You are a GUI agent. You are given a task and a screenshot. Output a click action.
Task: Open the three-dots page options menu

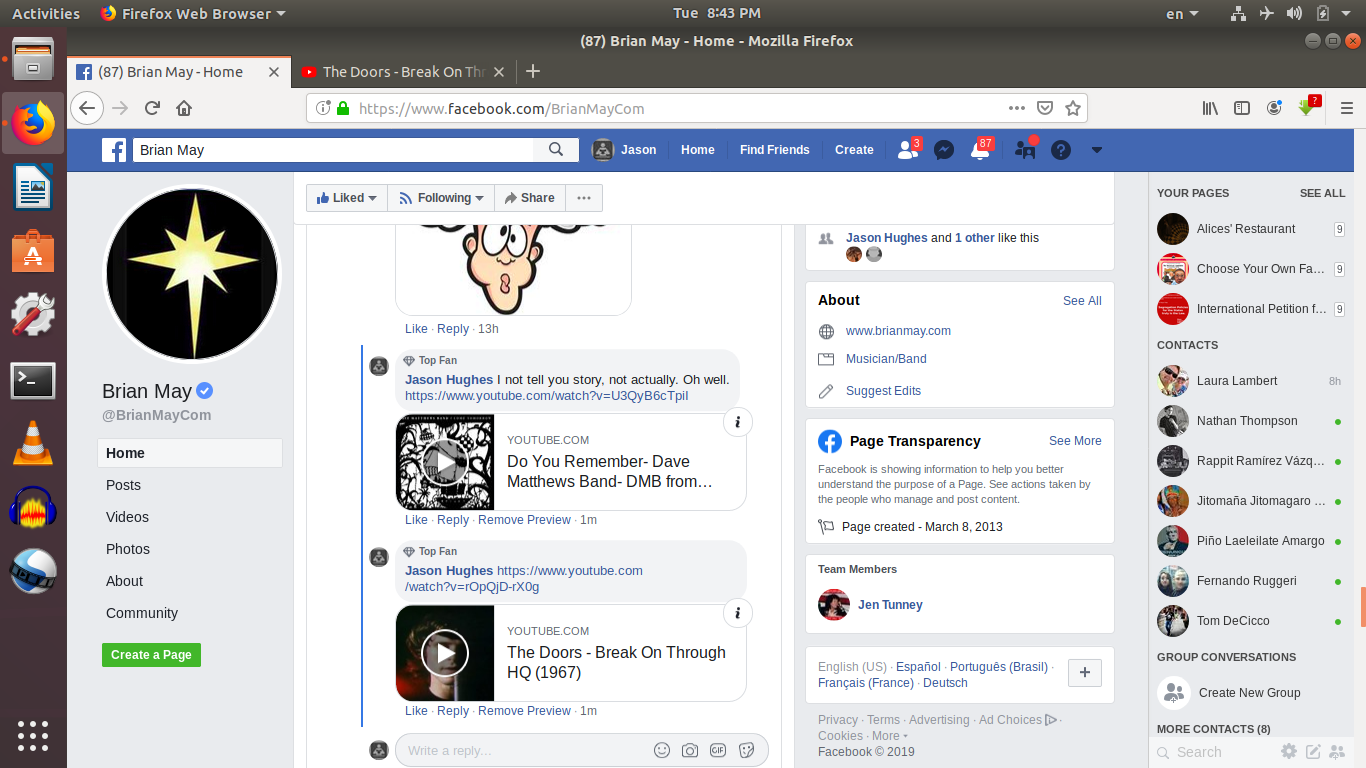pos(584,198)
